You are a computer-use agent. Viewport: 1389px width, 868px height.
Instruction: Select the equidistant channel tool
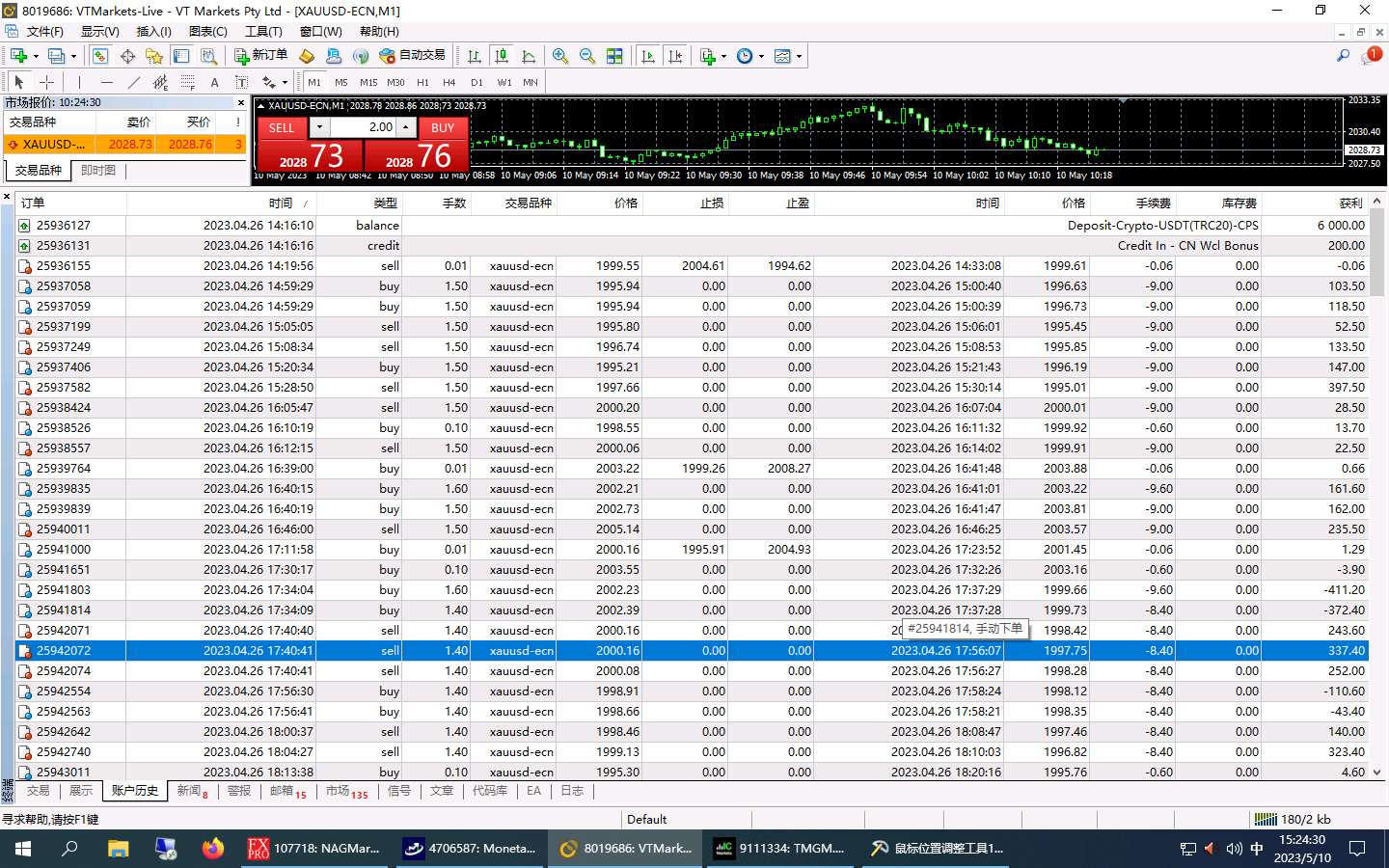pyautogui.click(x=160, y=82)
